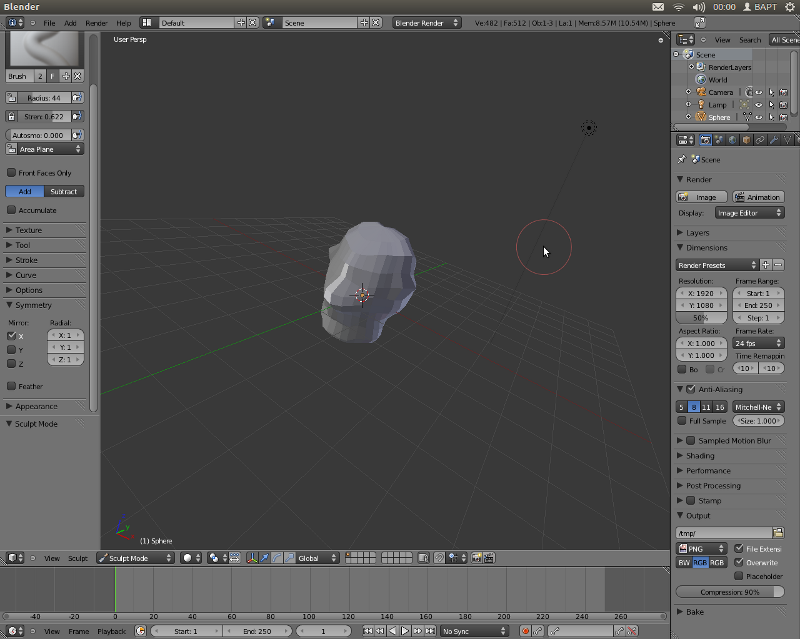Open the Modifiers wrench tab icon

[773, 140]
